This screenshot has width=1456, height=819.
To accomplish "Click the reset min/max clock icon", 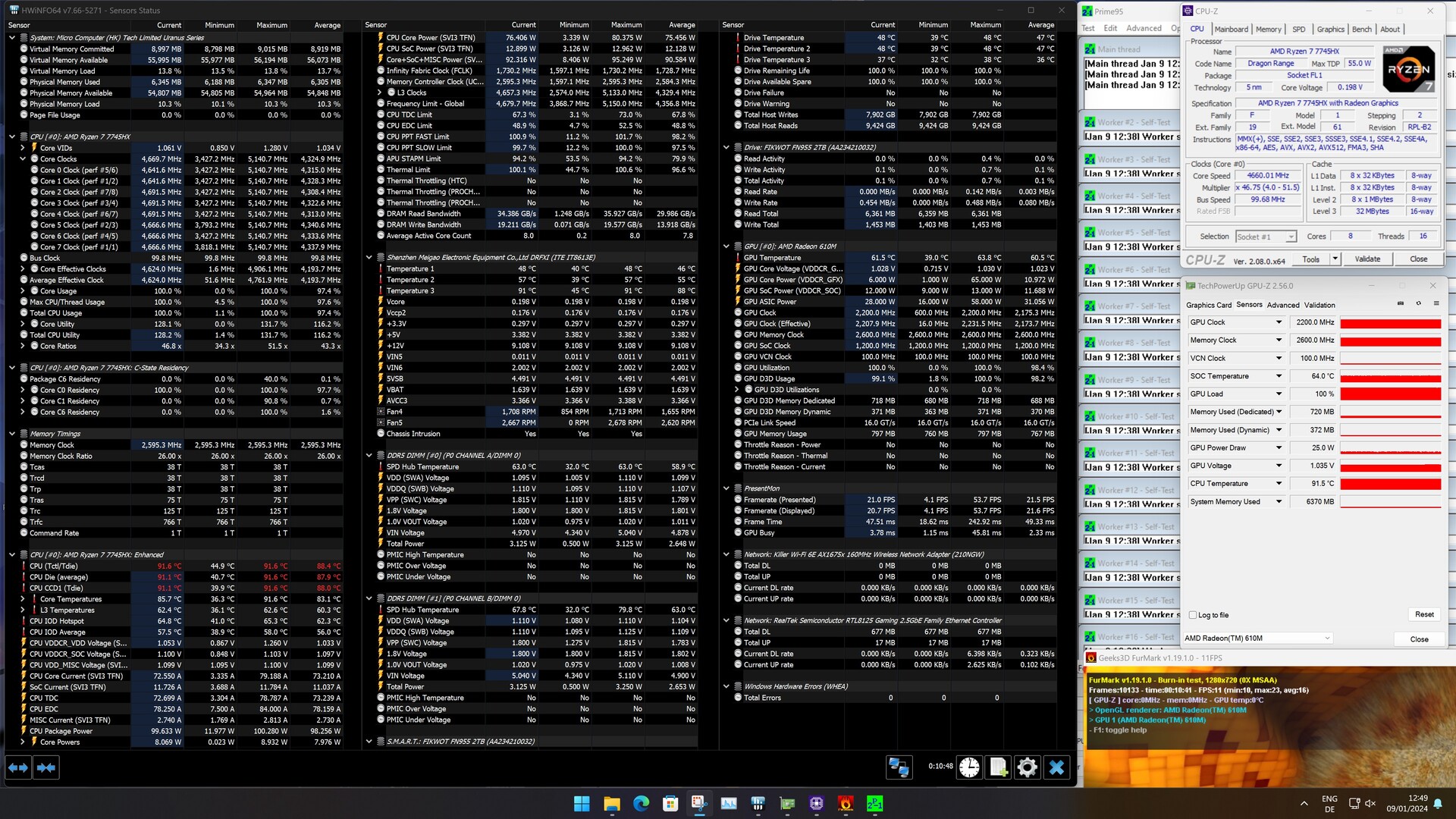I will coord(969,767).
